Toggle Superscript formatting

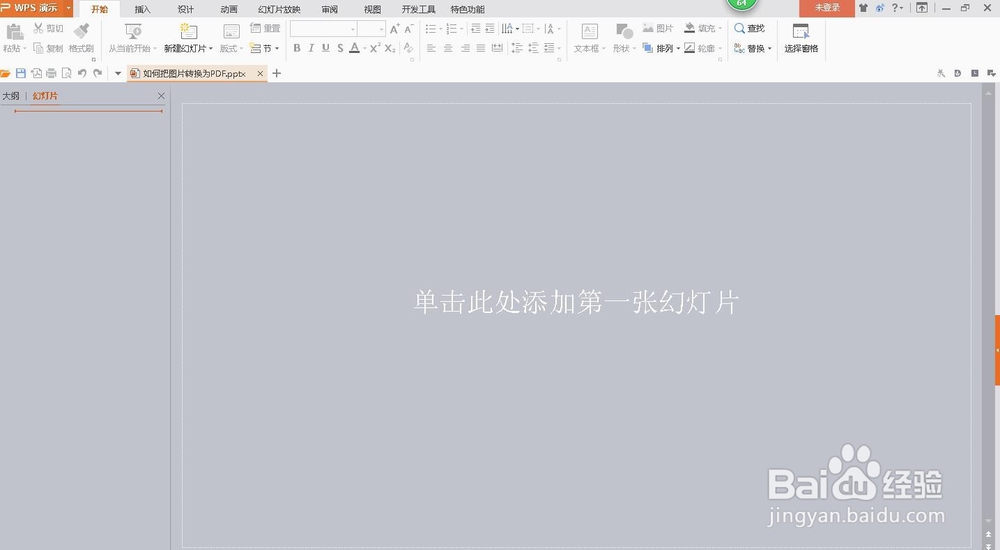coord(375,48)
